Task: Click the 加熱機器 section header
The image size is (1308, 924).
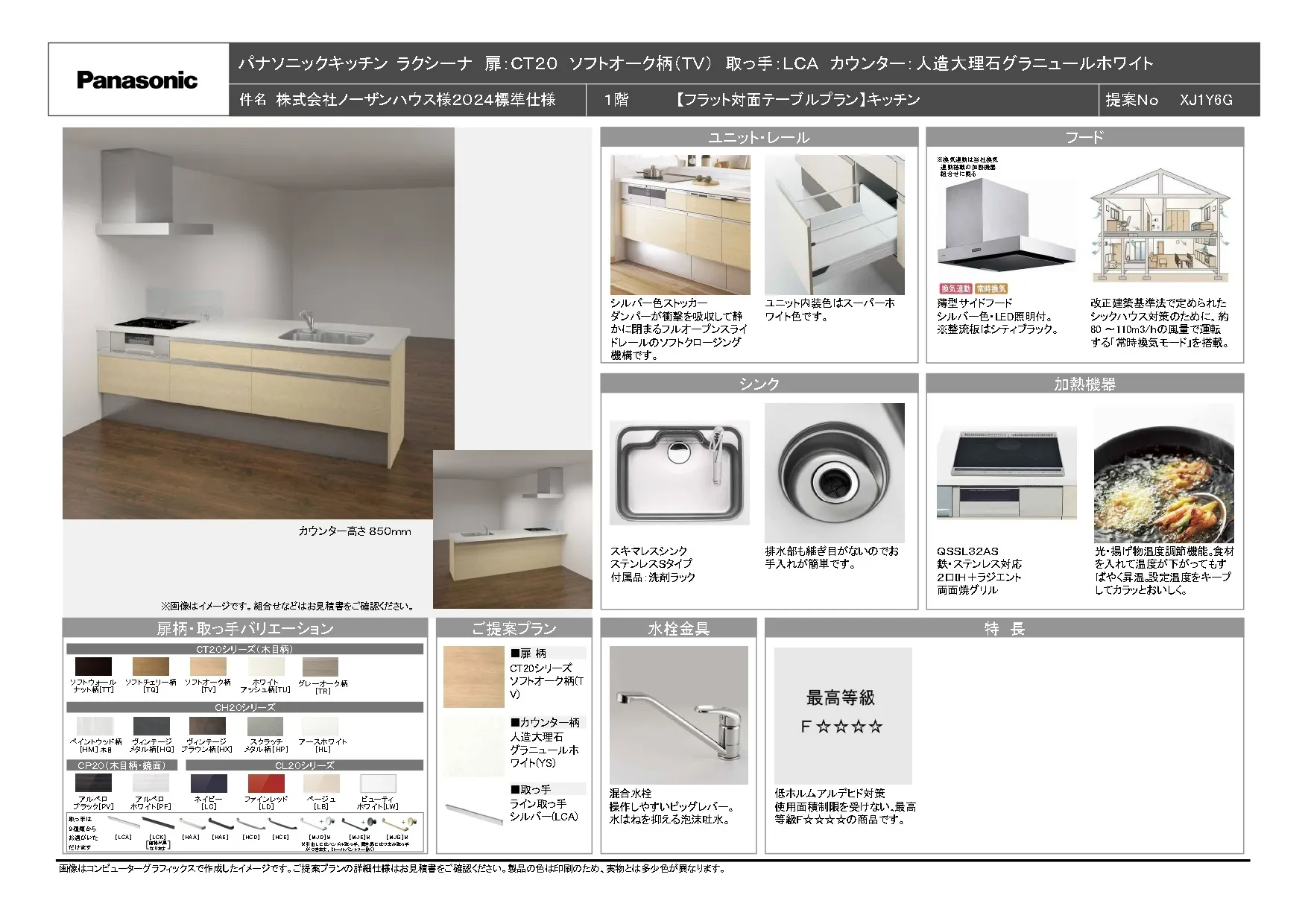Action: pos(1084,383)
